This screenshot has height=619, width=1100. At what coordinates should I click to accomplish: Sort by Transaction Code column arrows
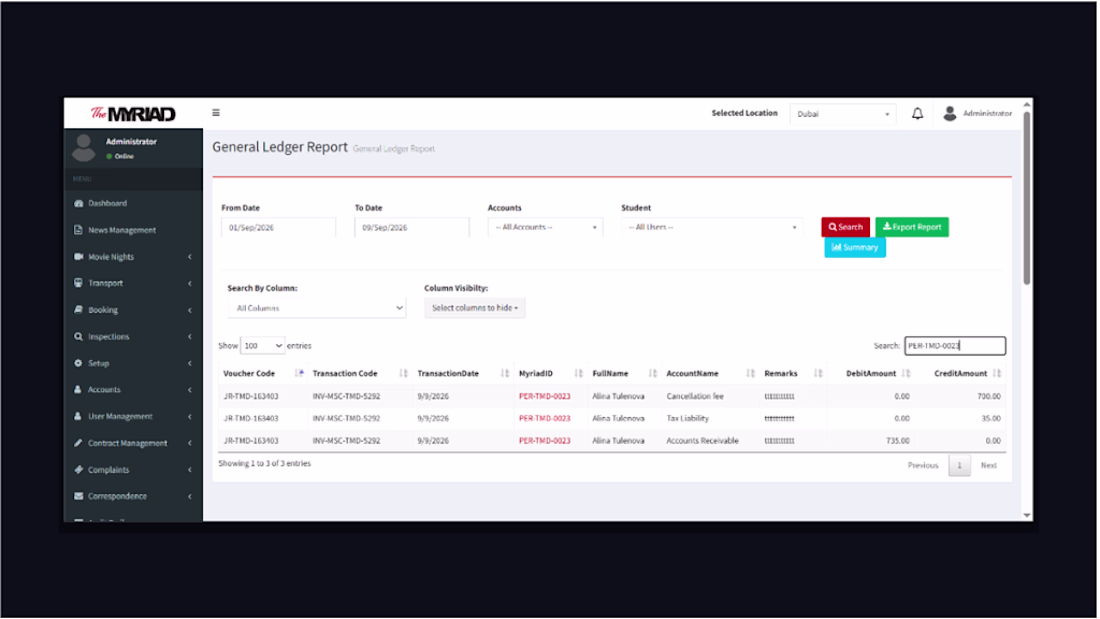pyautogui.click(x=403, y=373)
